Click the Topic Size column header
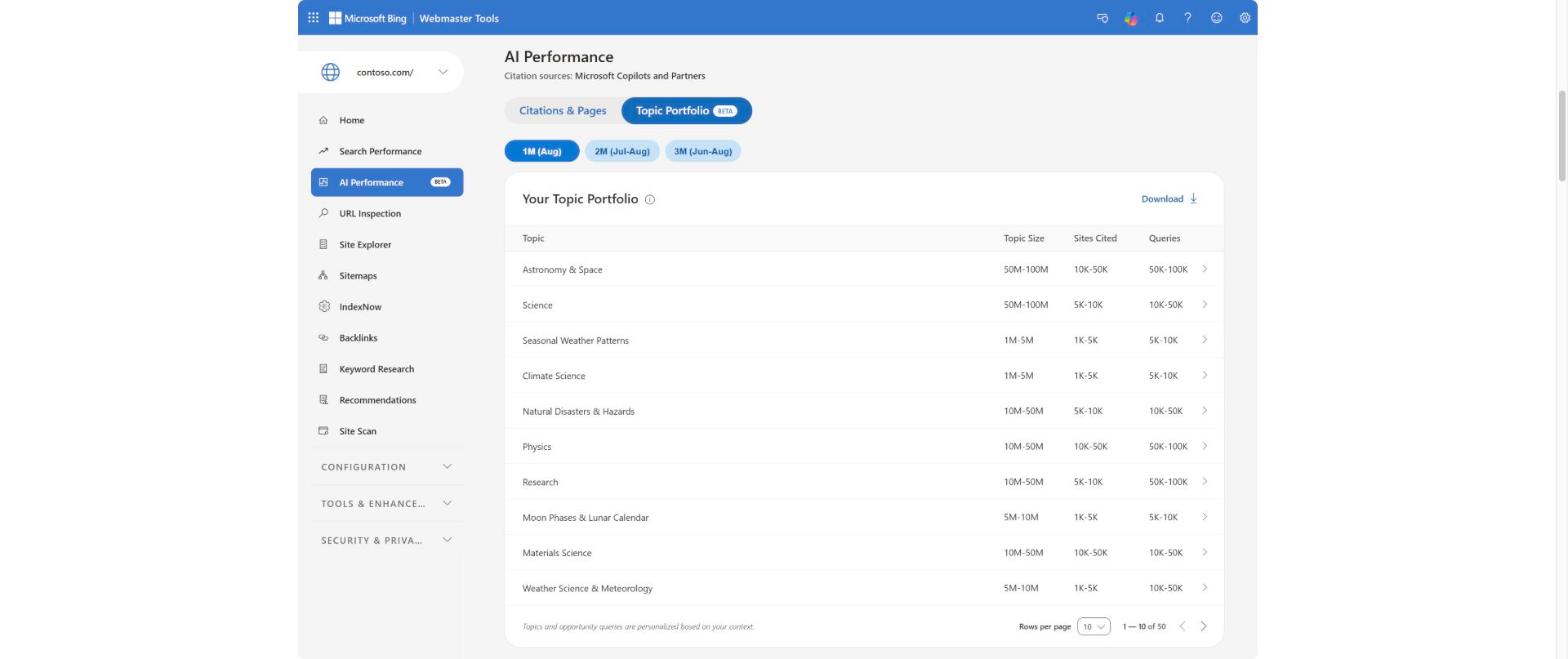Image resolution: width=1568 pixels, height=659 pixels. [1024, 238]
